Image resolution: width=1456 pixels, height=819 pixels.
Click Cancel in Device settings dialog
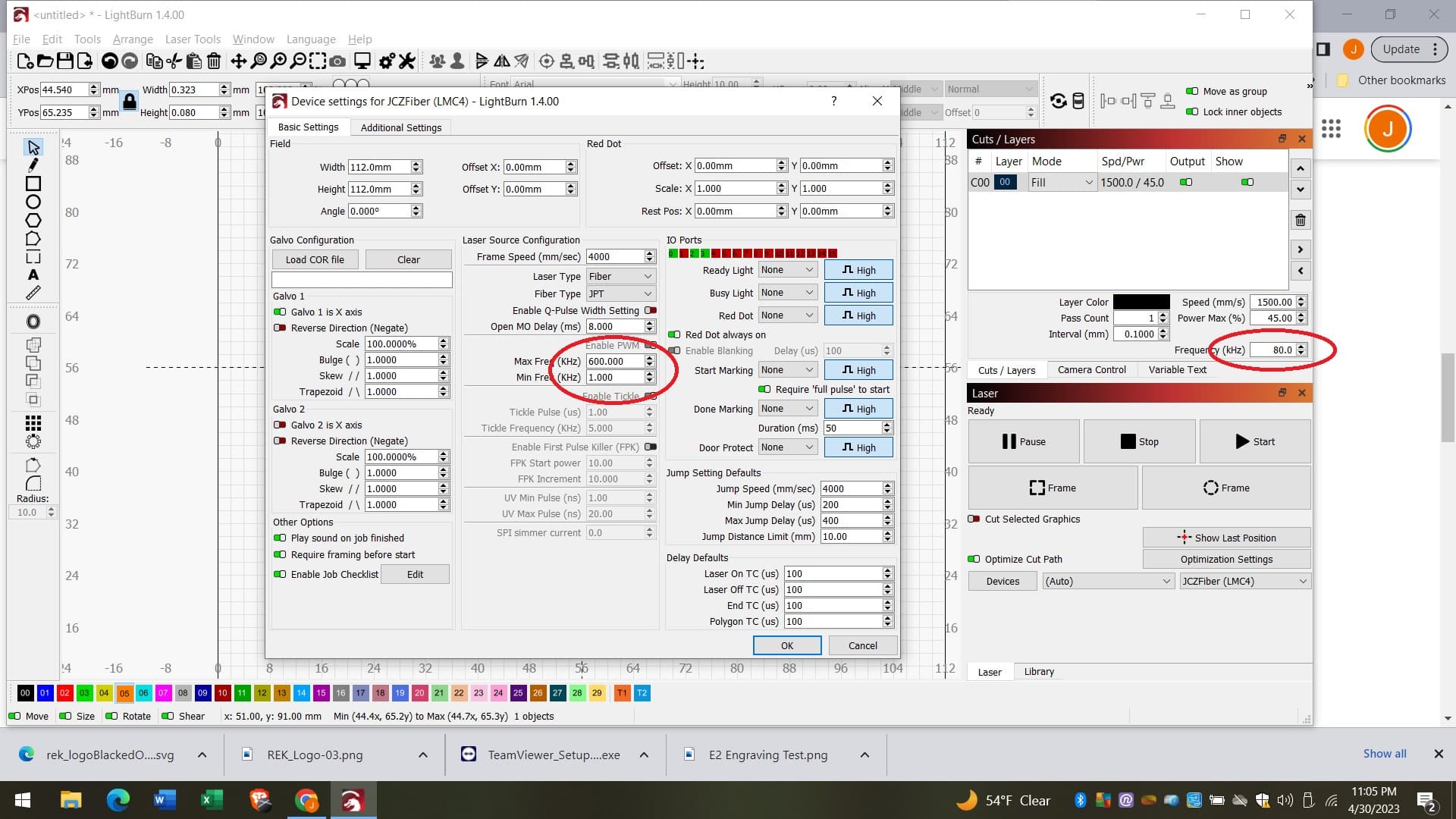863,645
